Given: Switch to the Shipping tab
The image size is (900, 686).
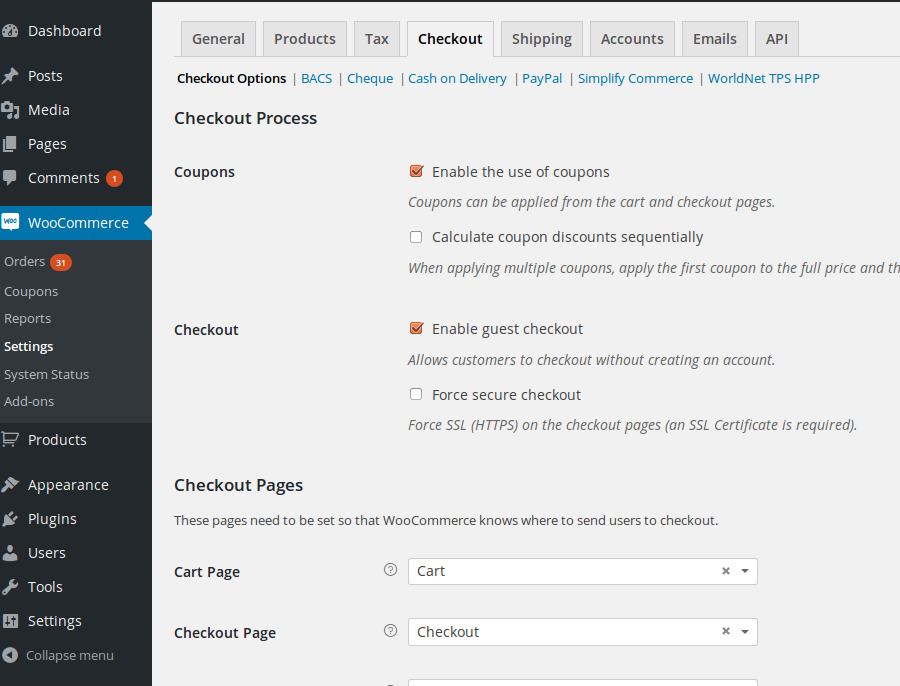Looking at the screenshot, I should click(542, 39).
